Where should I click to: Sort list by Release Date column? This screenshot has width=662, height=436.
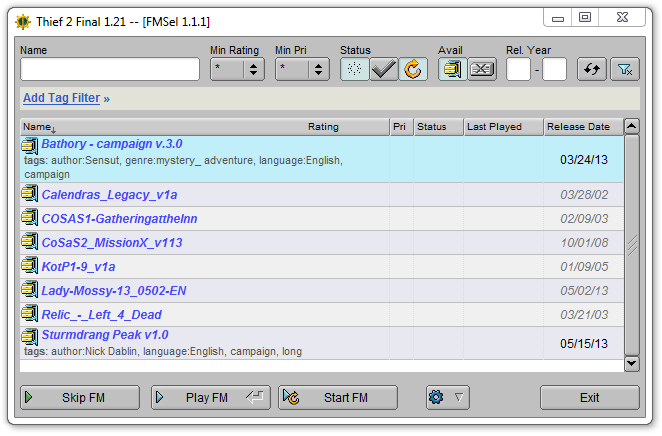click(x=583, y=127)
